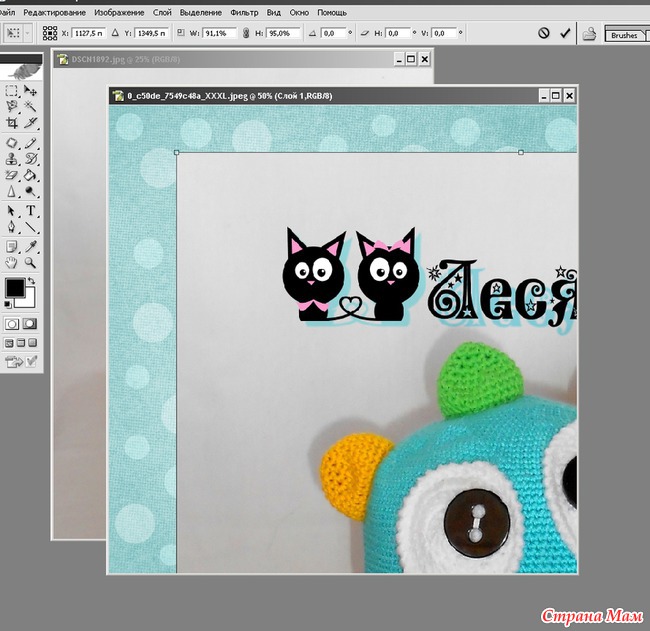Click the W width percentage field
The height and width of the screenshot is (631, 650).
[217, 33]
